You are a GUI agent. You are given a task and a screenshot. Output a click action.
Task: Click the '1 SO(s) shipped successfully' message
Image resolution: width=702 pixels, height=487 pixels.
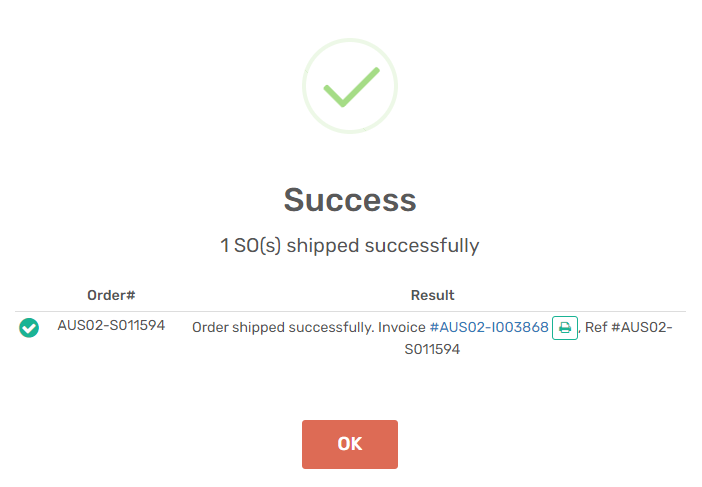(350, 246)
